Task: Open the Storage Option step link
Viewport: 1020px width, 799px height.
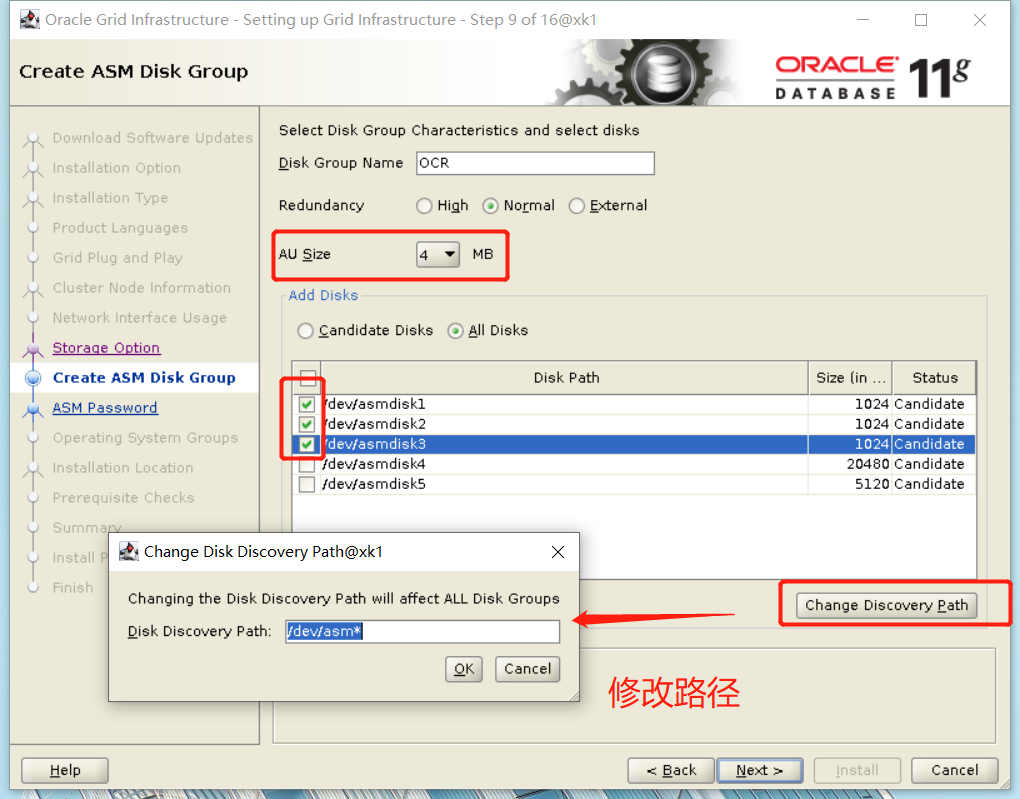Action: (106, 348)
